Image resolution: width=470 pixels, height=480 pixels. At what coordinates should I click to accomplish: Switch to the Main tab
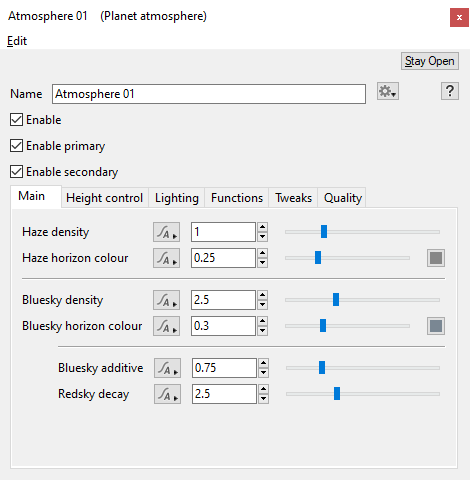[36, 196]
